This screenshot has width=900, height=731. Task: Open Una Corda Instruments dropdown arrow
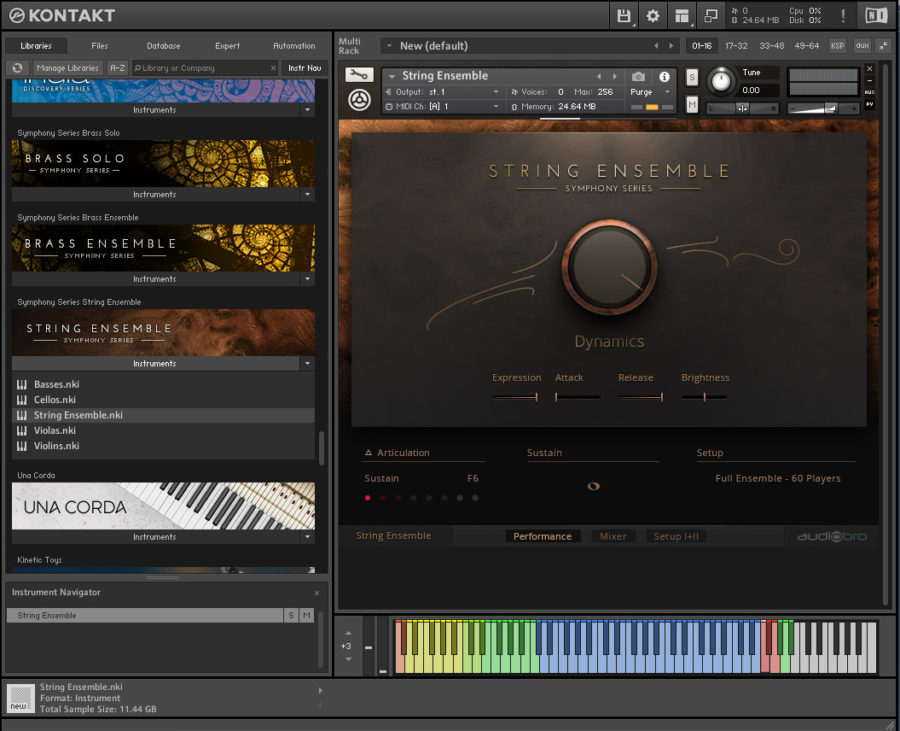(308, 537)
